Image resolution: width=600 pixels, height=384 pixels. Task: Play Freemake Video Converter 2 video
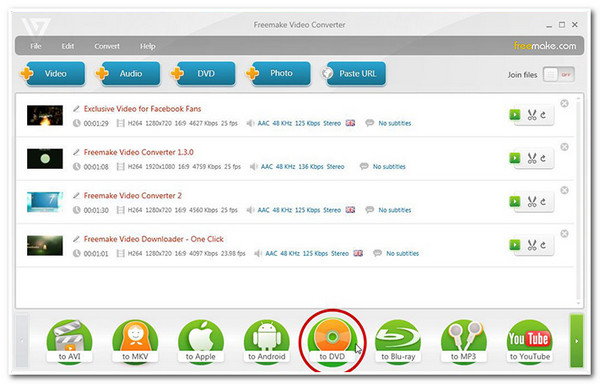click(515, 201)
